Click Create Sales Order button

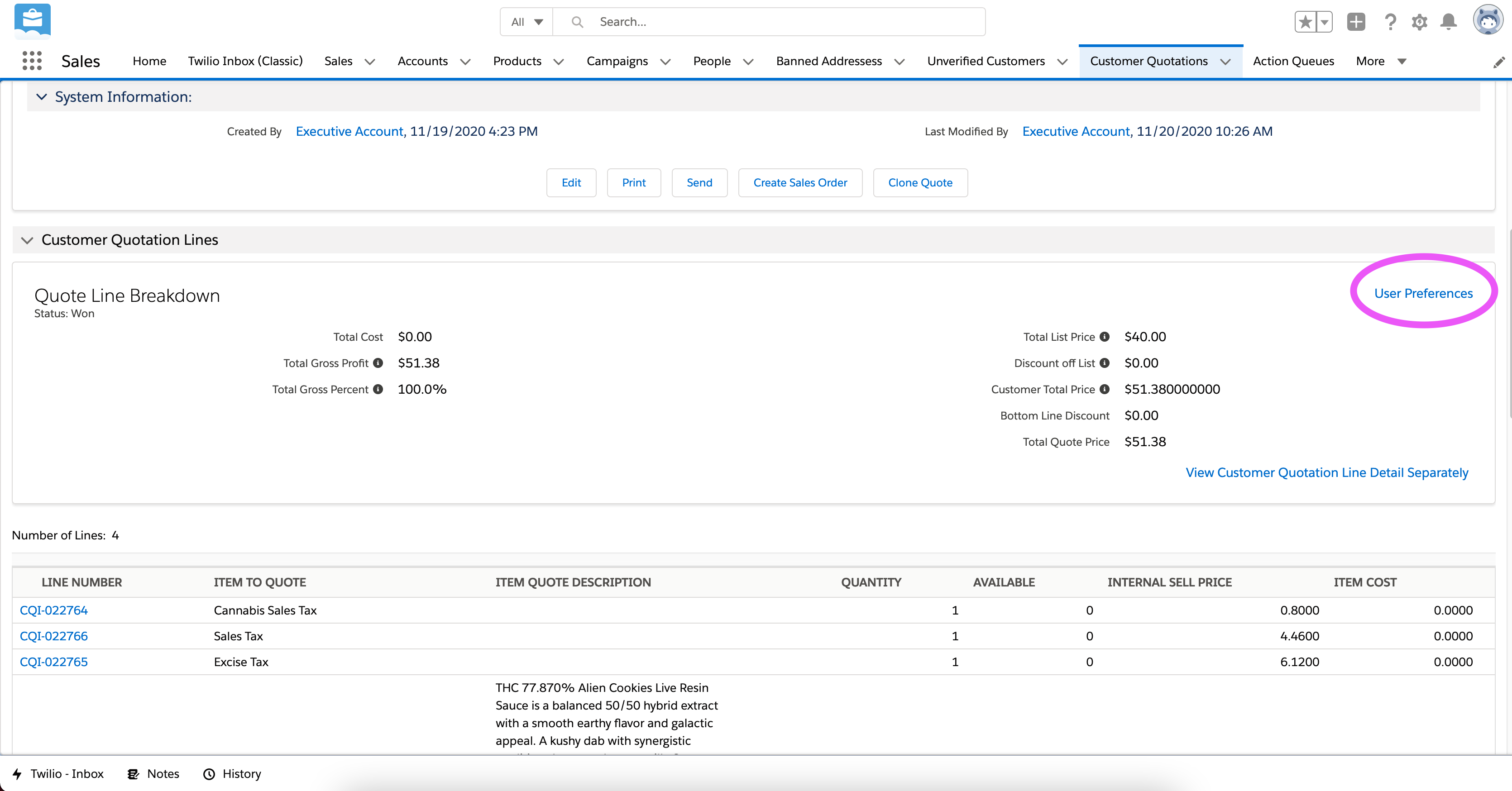[800, 182]
